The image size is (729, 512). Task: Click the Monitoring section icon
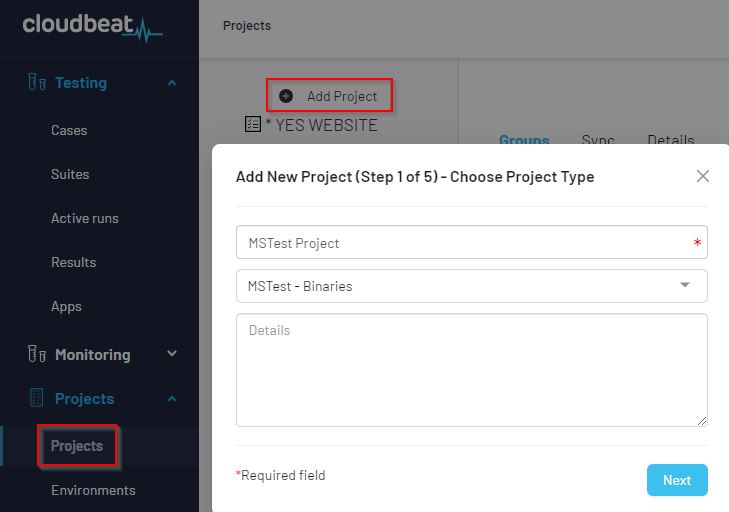[36, 354]
